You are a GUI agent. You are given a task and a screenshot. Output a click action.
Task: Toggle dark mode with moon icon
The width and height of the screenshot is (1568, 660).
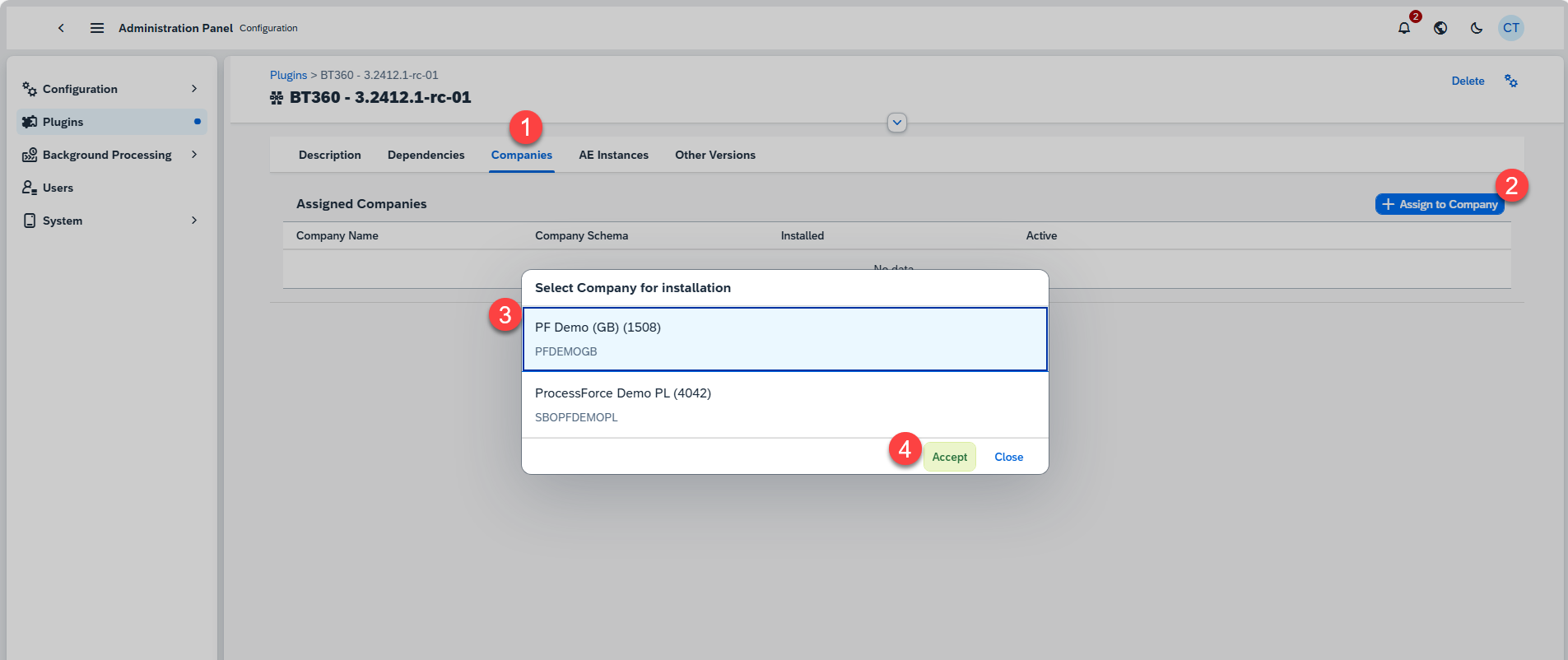coord(1477,28)
